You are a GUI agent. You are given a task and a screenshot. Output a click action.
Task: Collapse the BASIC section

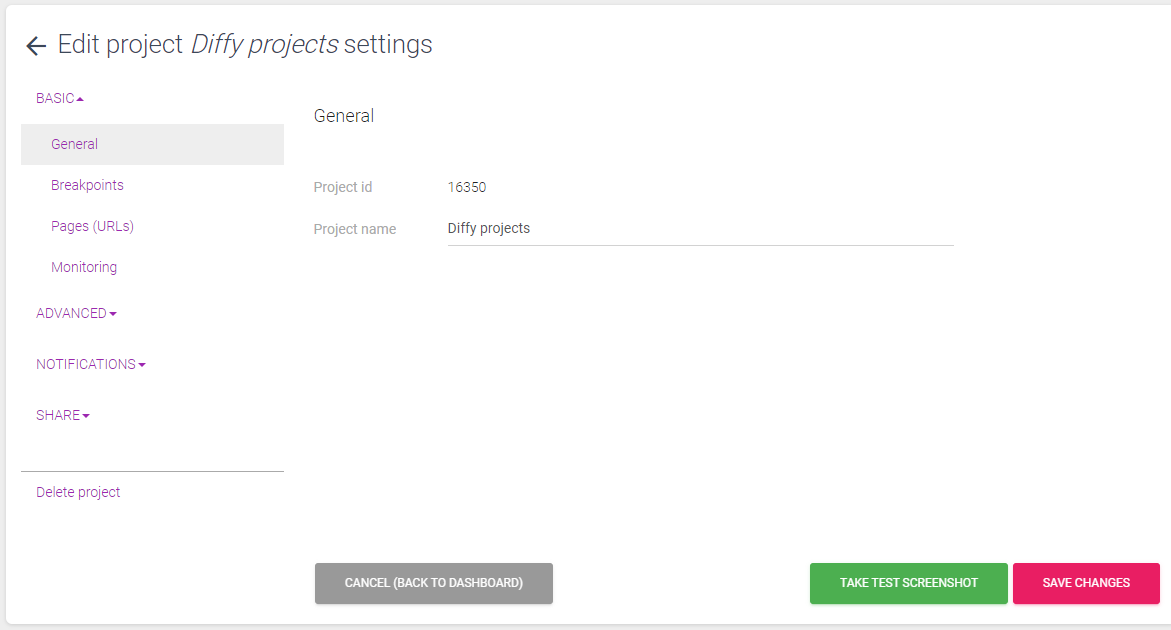point(60,99)
